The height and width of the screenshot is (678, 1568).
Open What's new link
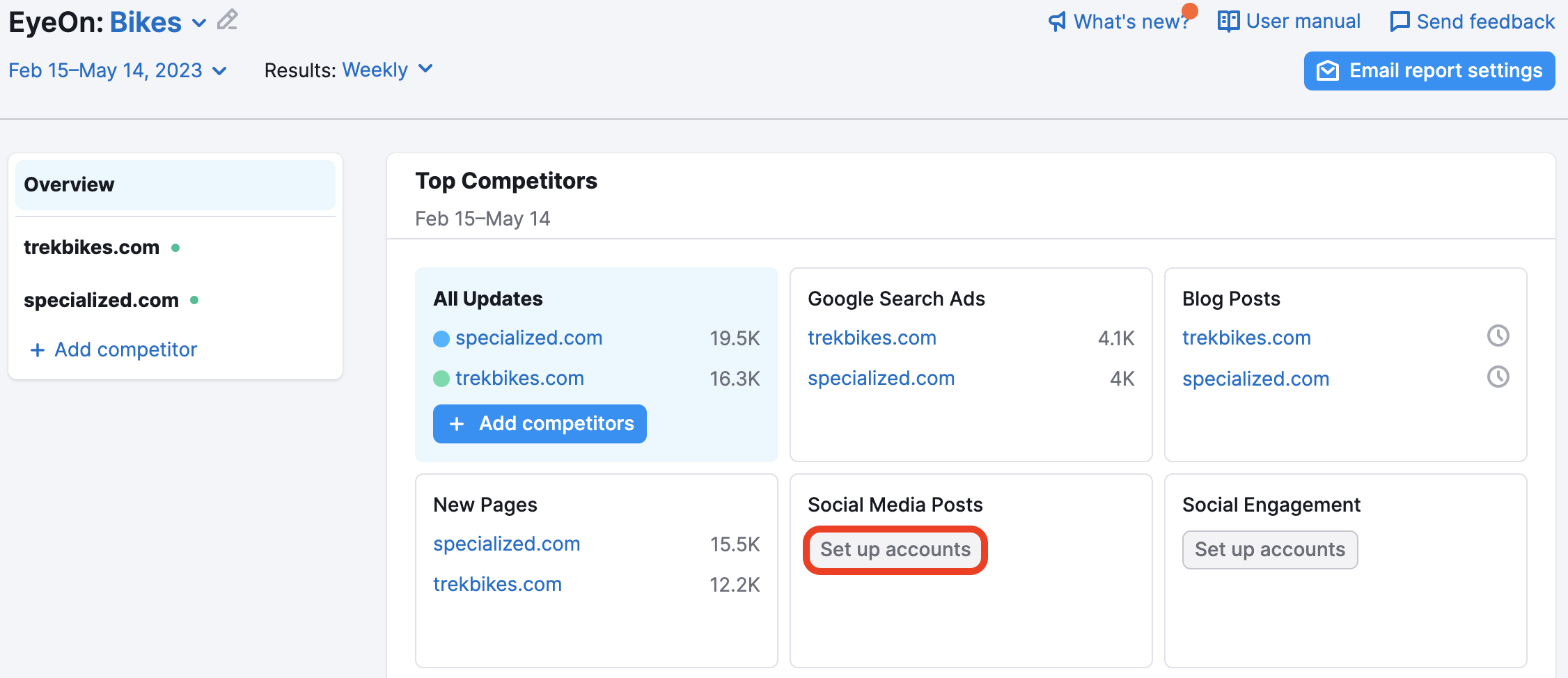tap(1119, 22)
